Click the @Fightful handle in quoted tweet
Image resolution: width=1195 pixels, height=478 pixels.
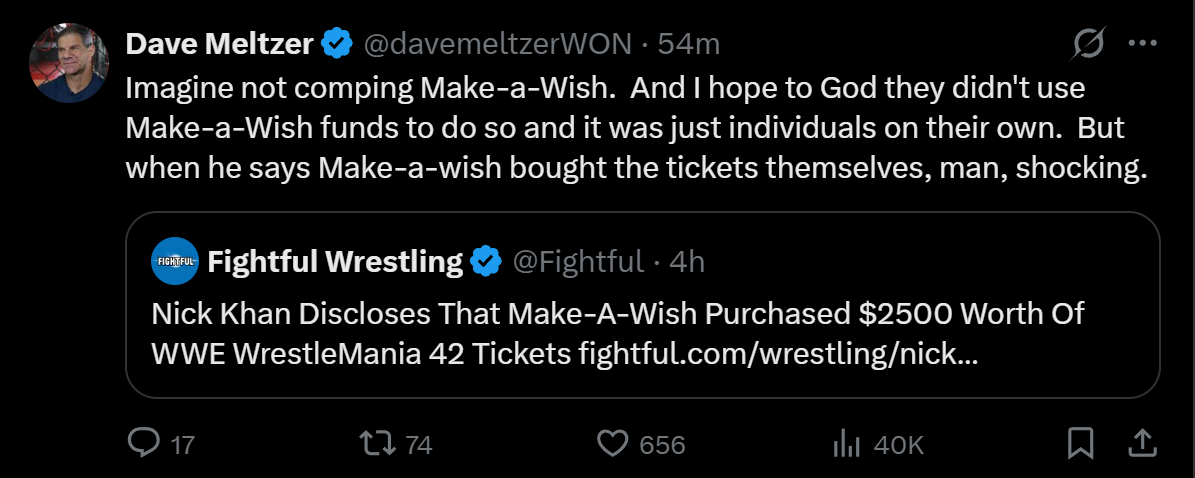click(x=578, y=262)
